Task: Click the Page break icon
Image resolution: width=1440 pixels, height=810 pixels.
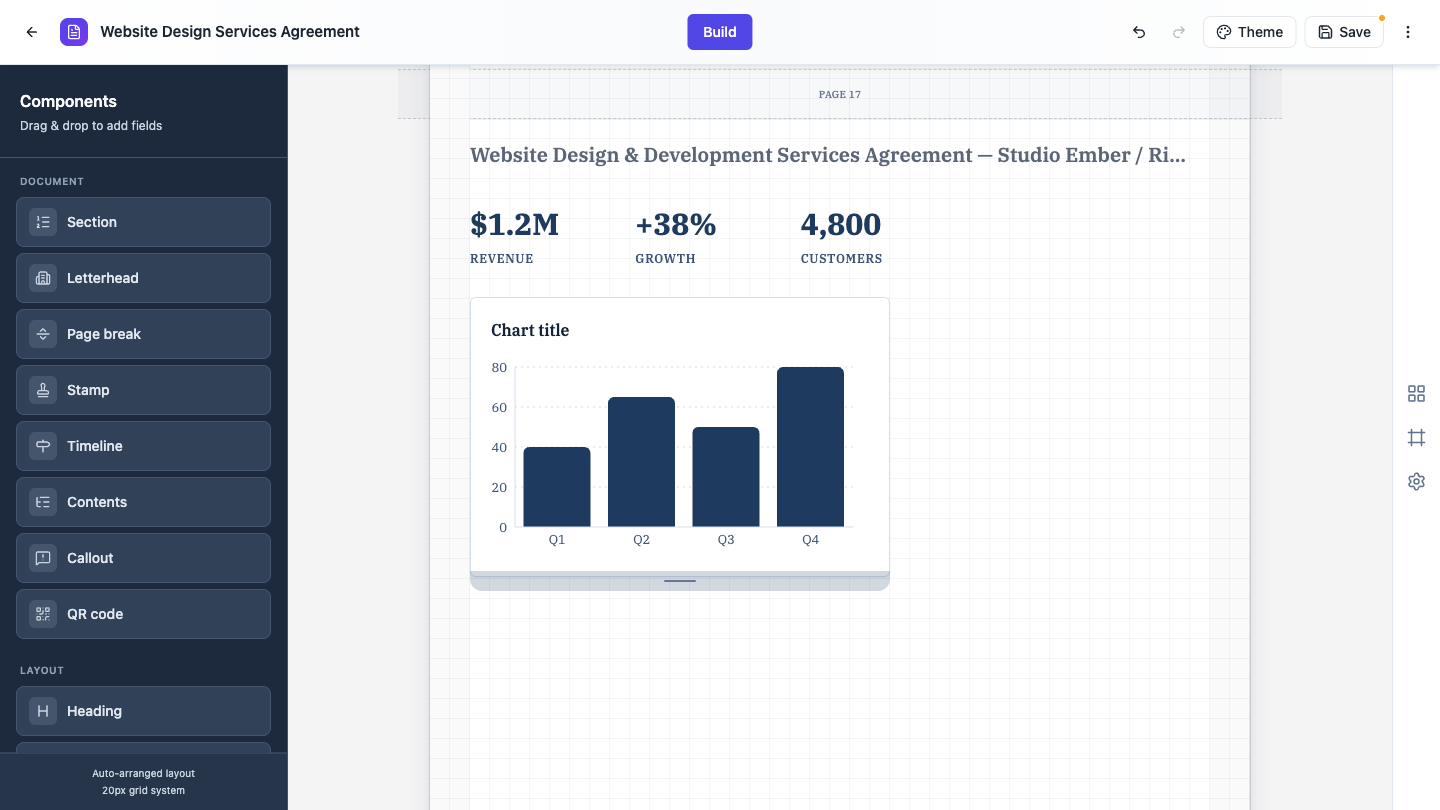Action: point(43,334)
